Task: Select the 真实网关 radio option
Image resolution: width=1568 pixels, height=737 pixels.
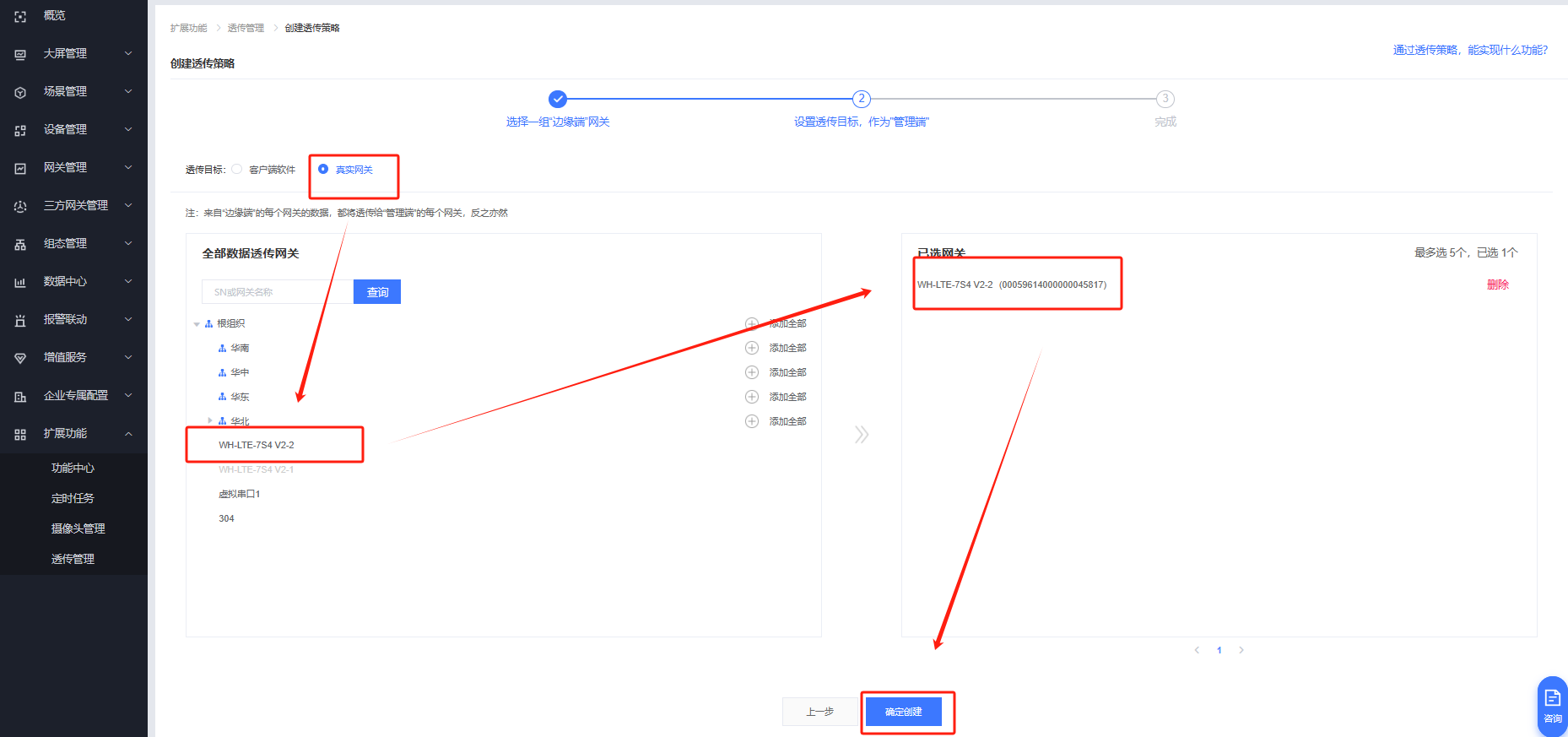Action: (323, 169)
